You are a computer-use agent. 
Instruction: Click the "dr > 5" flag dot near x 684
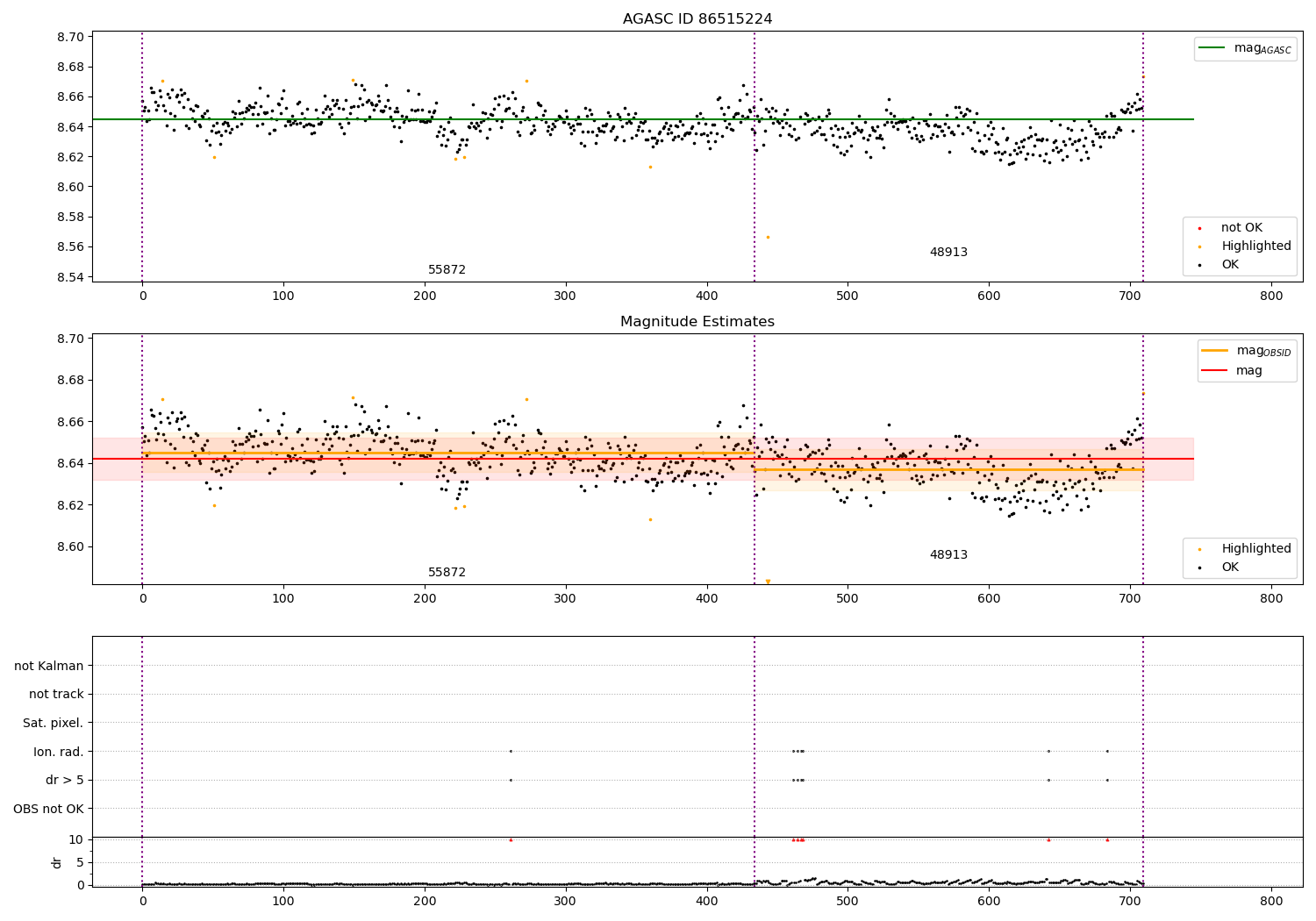click(x=1107, y=780)
